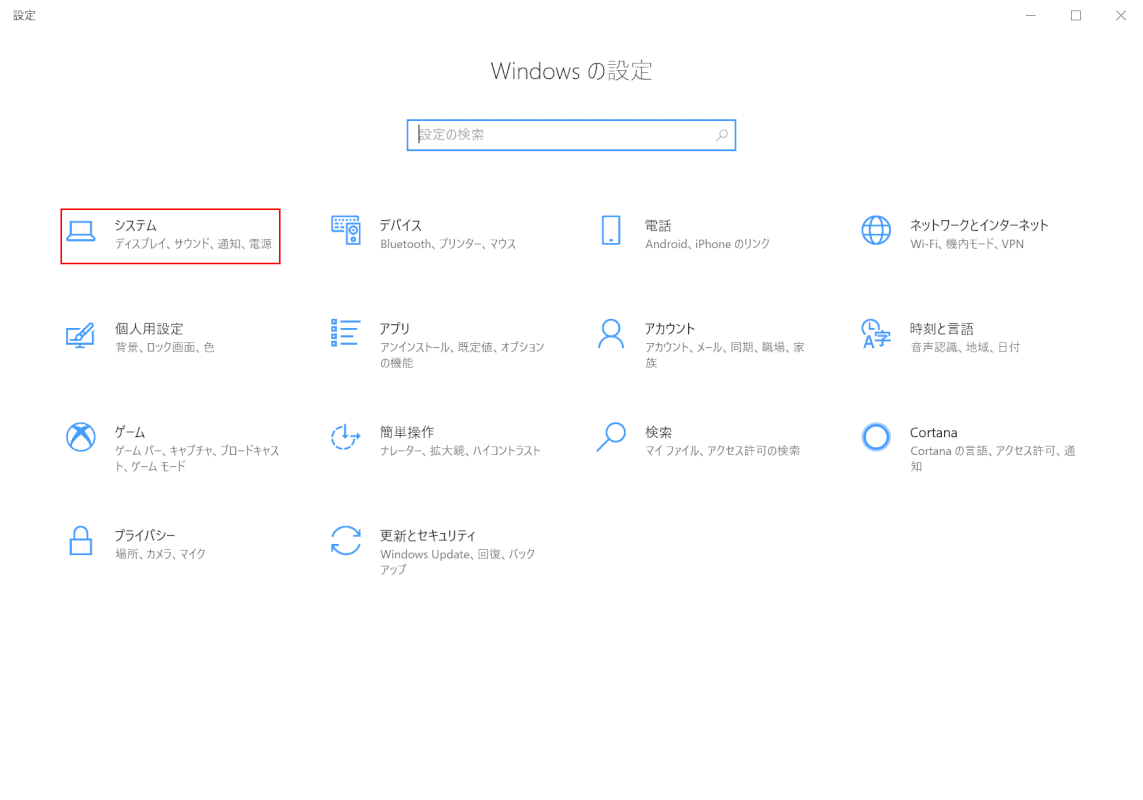Open the ネットワークとインターネット title
The width and height of the screenshot is (1143, 800).
pos(979,225)
